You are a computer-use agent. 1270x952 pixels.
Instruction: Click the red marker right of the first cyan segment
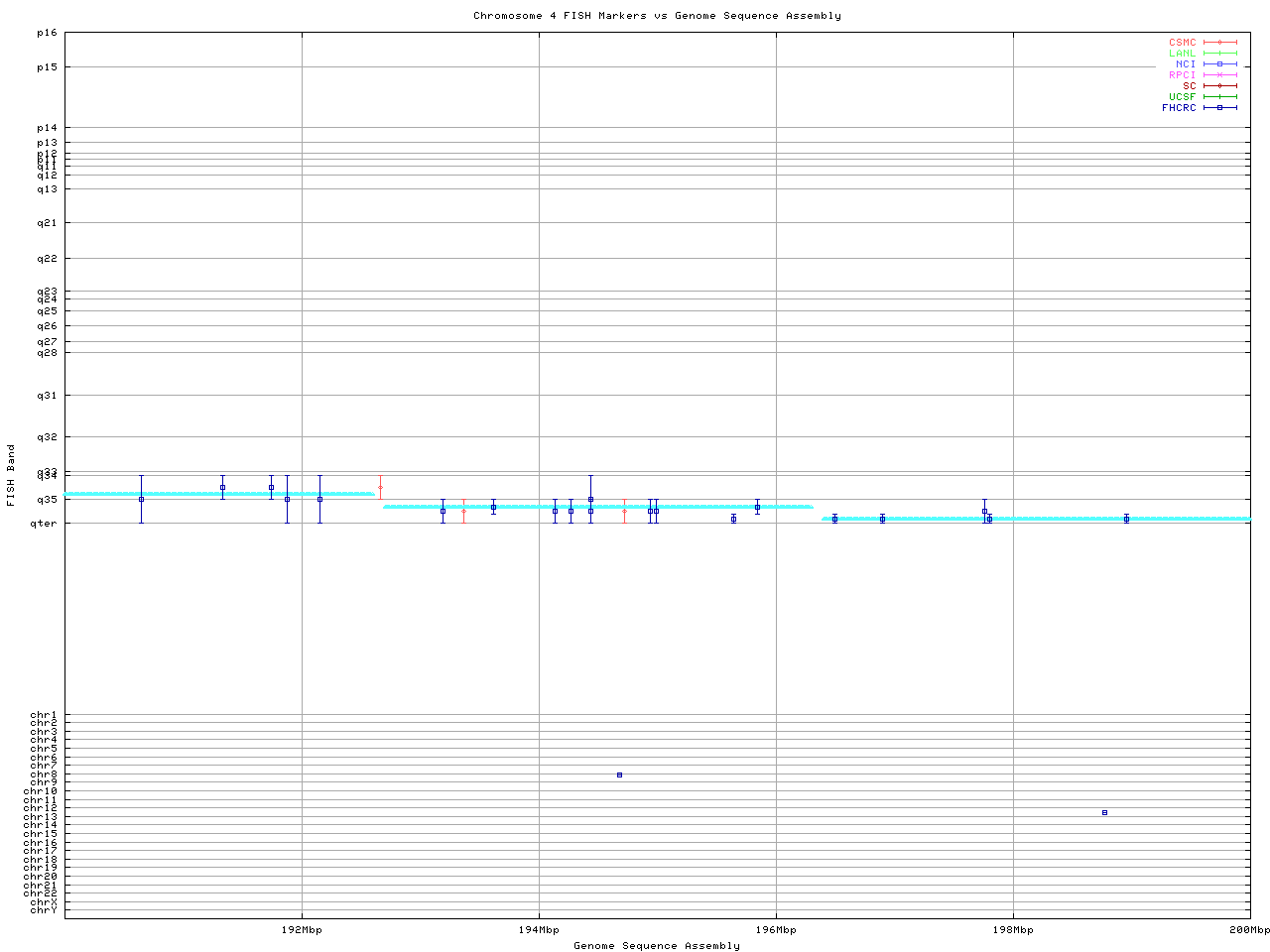[380, 487]
